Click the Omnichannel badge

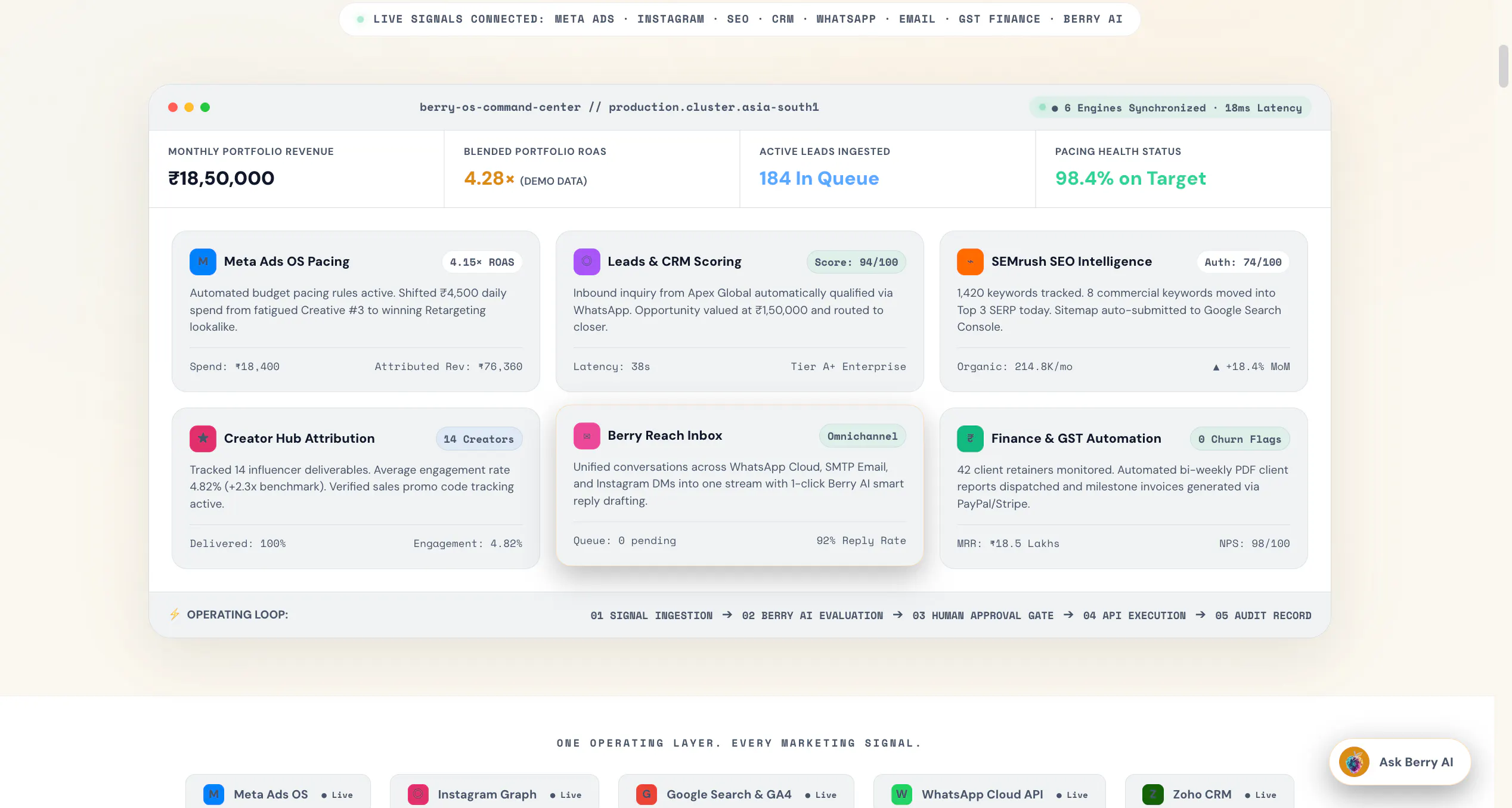(x=862, y=436)
